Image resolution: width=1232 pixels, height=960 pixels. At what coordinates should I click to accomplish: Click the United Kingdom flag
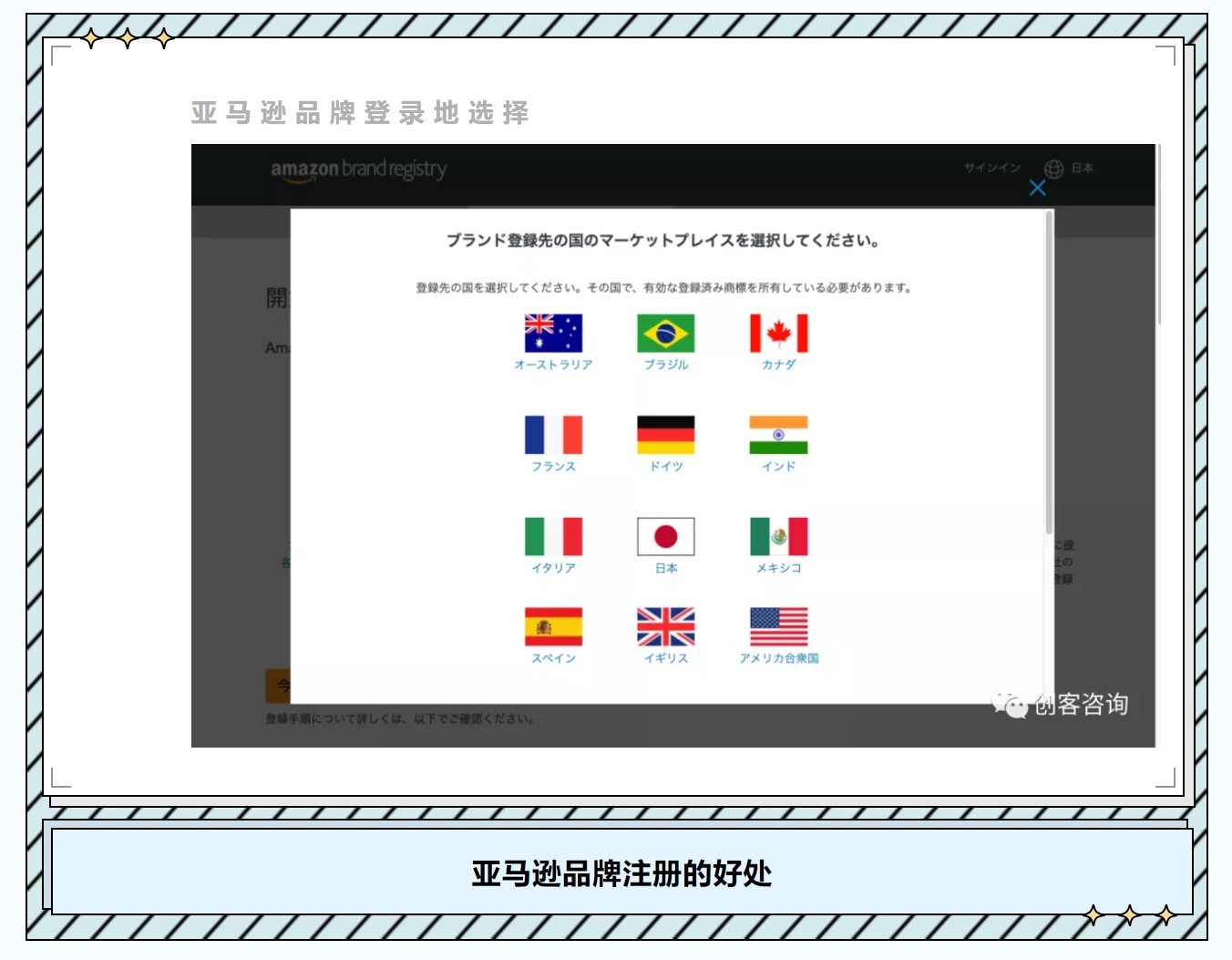pos(665,626)
